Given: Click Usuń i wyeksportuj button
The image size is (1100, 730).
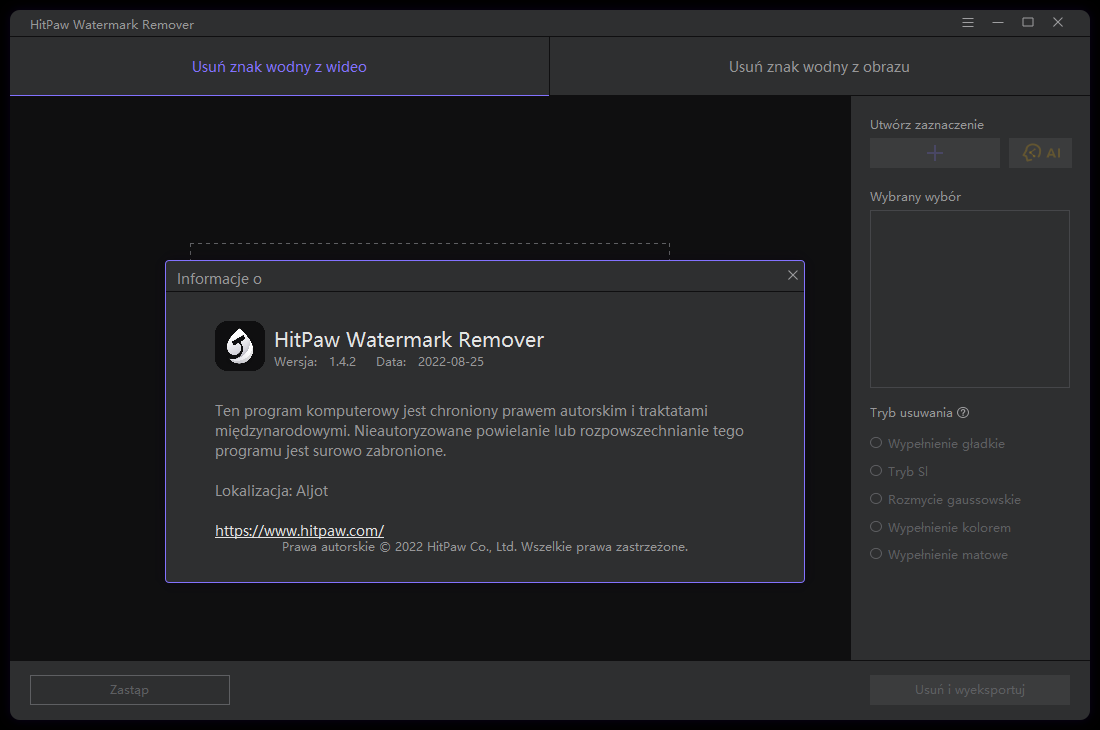Looking at the screenshot, I should pos(970,690).
